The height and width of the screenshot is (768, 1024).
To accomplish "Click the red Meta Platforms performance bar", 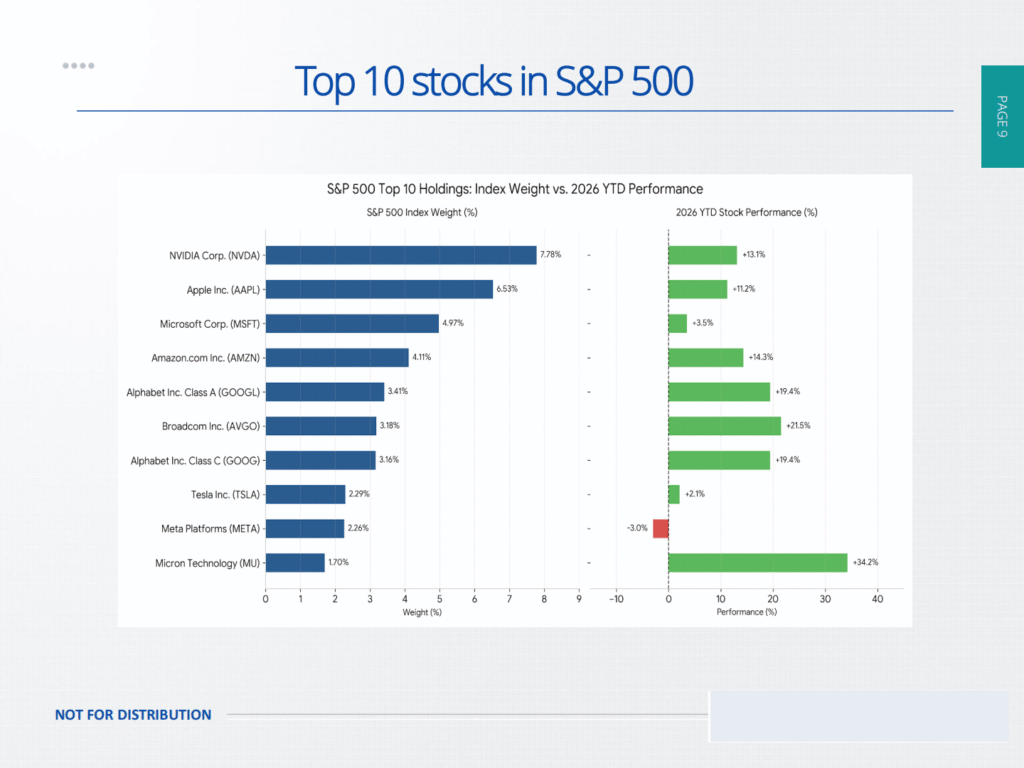I will [660, 528].
